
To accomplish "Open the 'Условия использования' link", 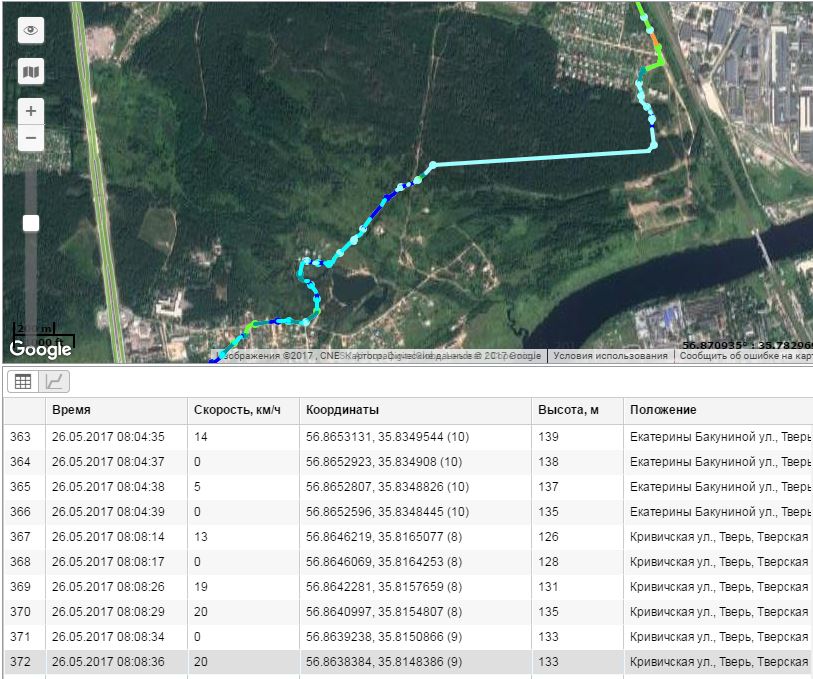I will pyautogui.click(x=609, y=356).
